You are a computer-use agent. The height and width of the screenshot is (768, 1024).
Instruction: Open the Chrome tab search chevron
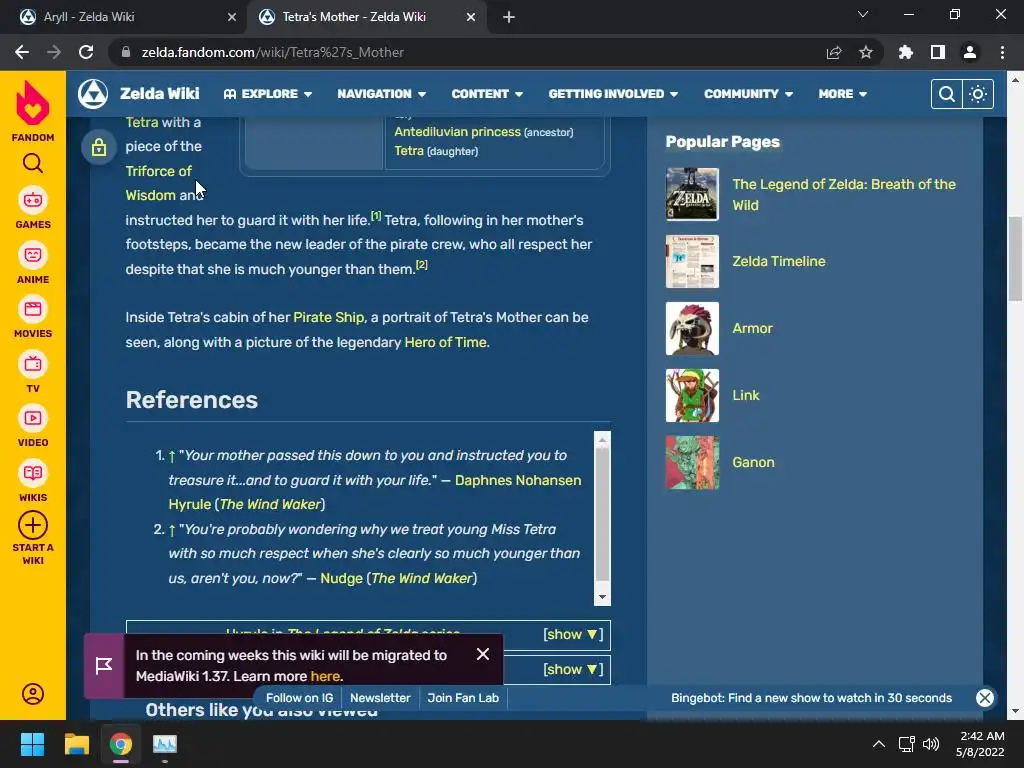[x=863, y=14]
